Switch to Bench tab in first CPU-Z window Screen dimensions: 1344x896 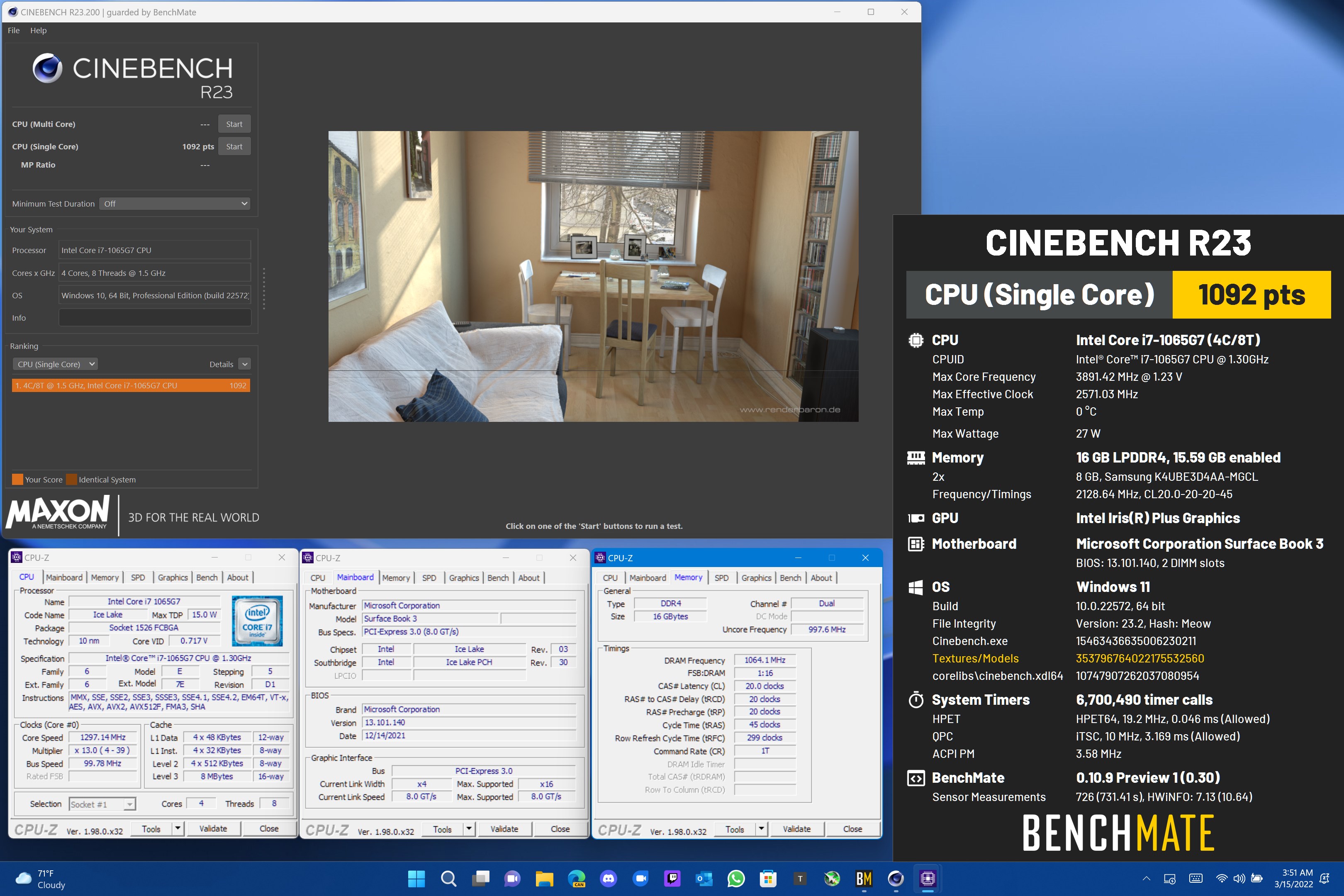pos(207,578)
